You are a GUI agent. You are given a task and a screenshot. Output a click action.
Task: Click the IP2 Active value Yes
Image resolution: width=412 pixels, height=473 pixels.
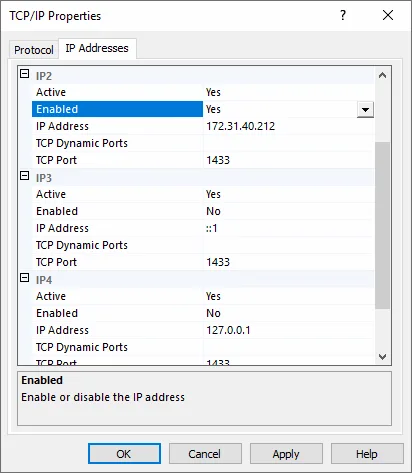pyautogui.click(x=213, y=92)
